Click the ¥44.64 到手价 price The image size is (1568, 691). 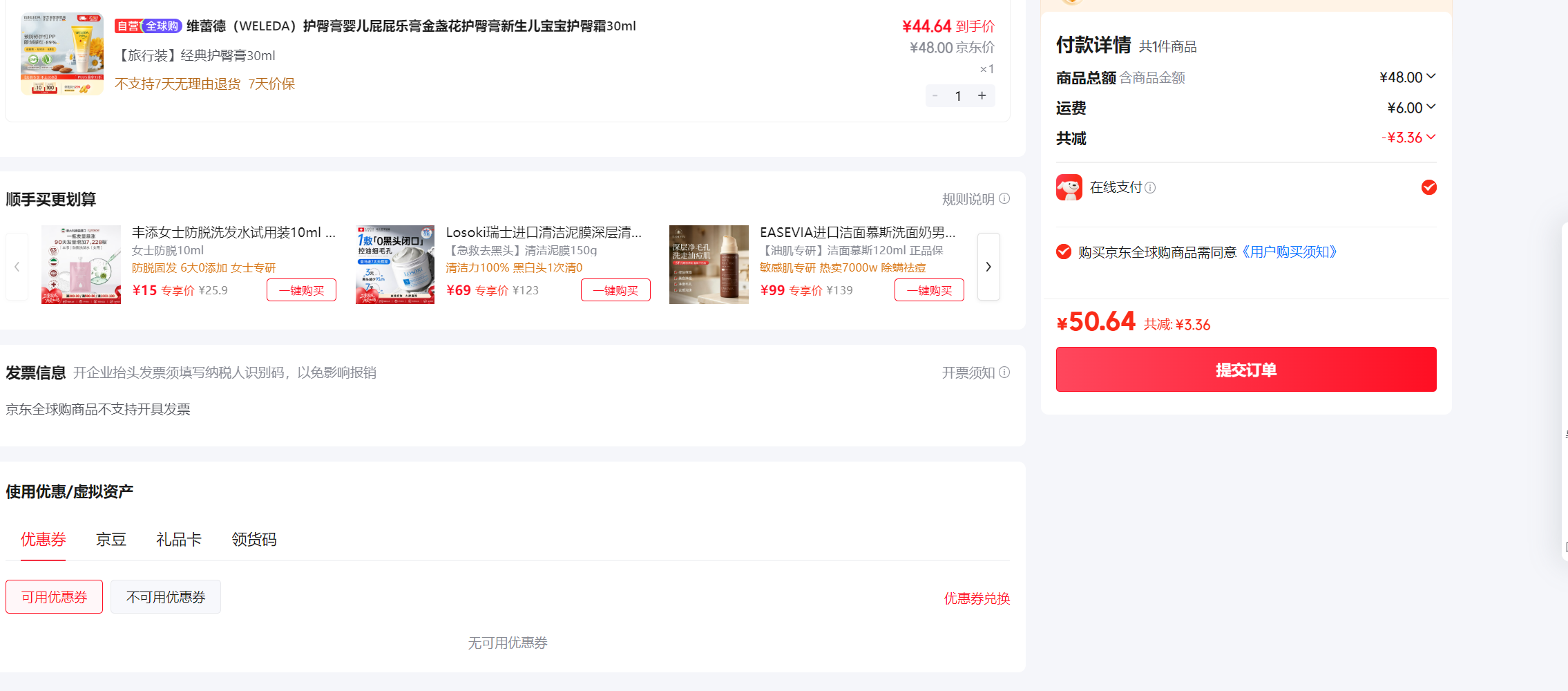click(x=948, y=26)
